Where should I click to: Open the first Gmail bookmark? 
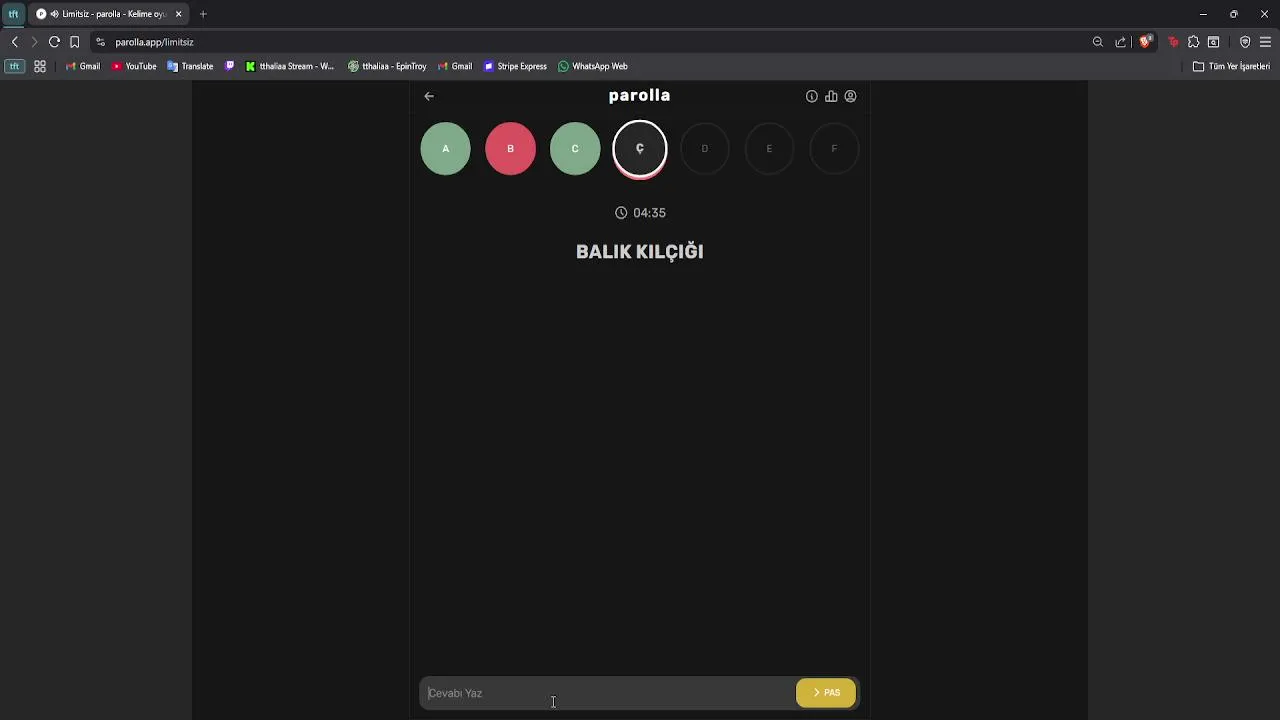pos(83,66)
